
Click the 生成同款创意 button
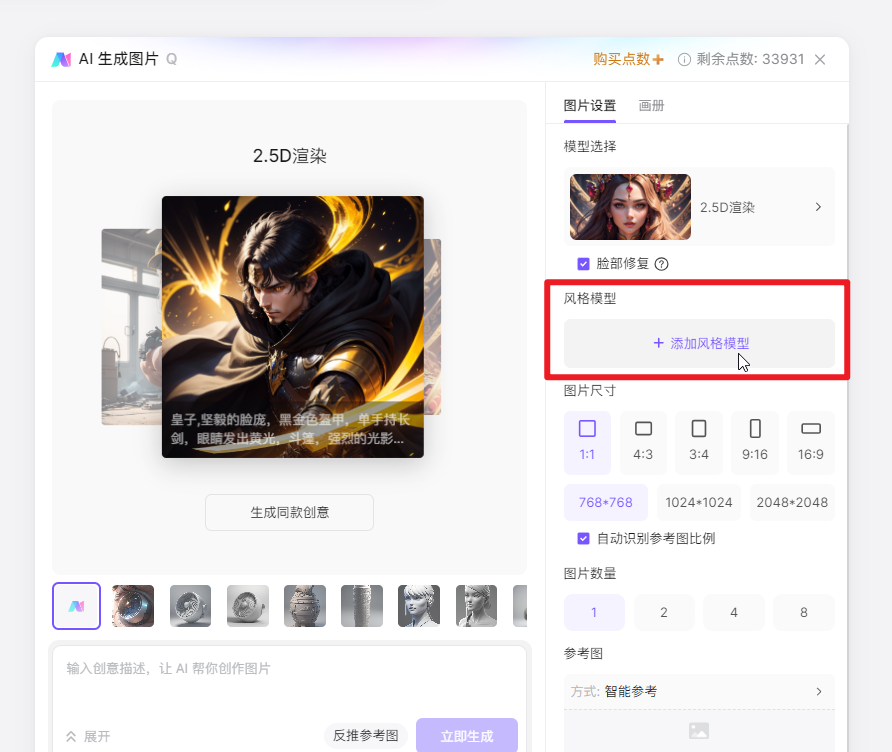(290, 513)
